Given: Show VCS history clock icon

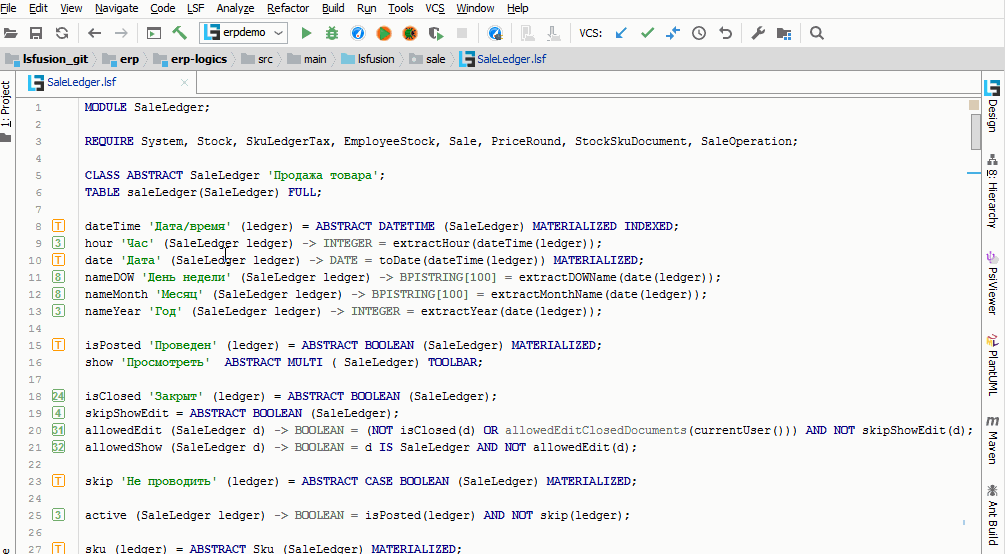Looking at the screenshot, I should [699, 33].
